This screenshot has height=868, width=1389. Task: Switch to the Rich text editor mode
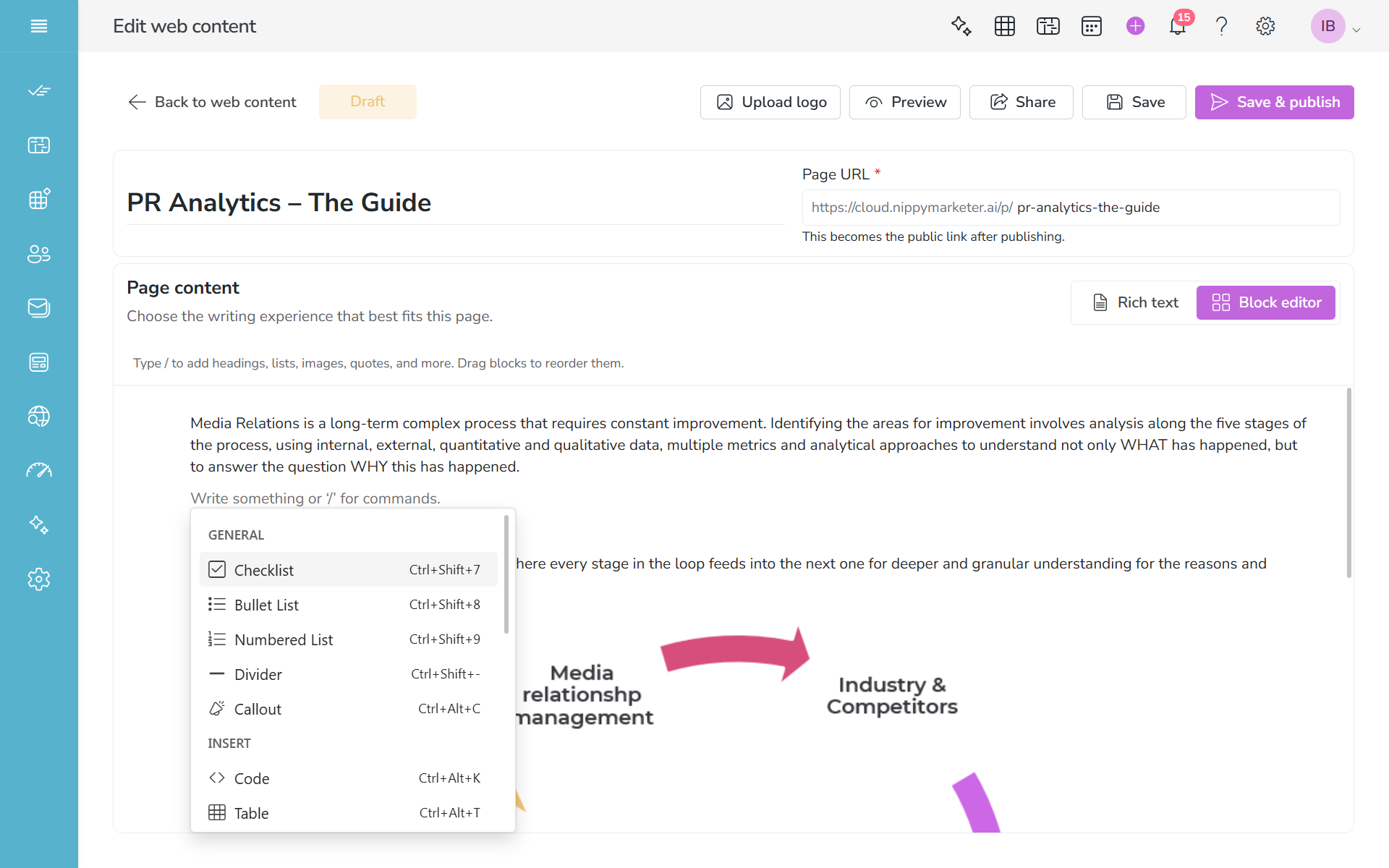[1136, 302]
